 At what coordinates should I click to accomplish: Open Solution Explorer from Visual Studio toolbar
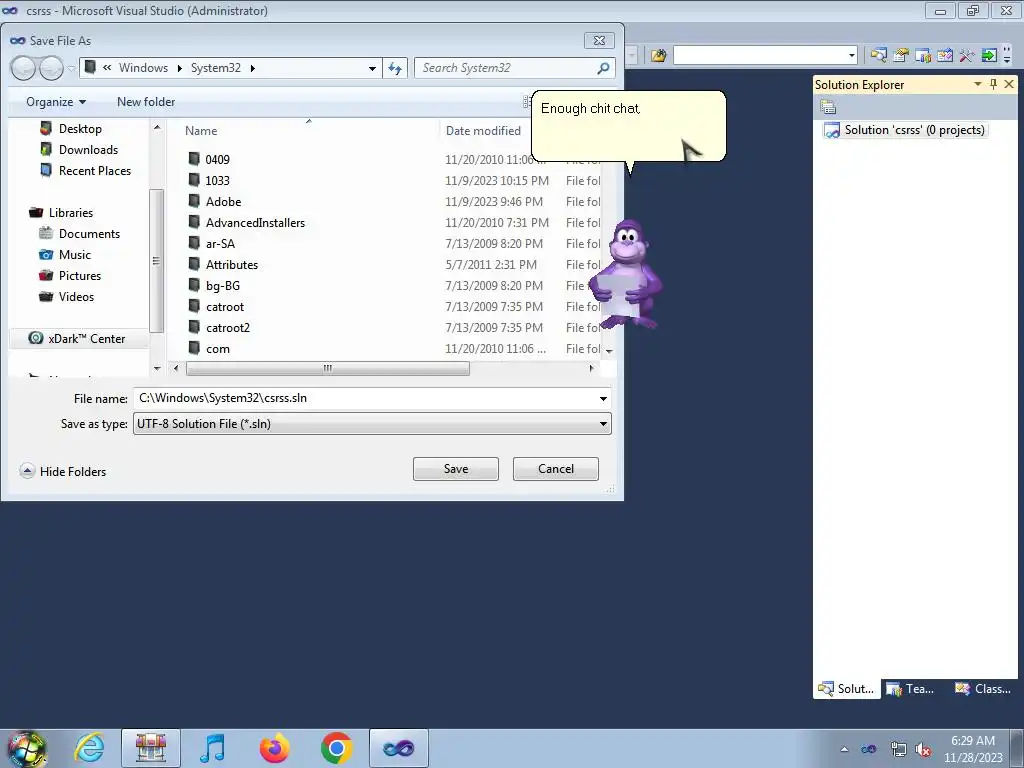pyautogui.click(x=878, y=56)
